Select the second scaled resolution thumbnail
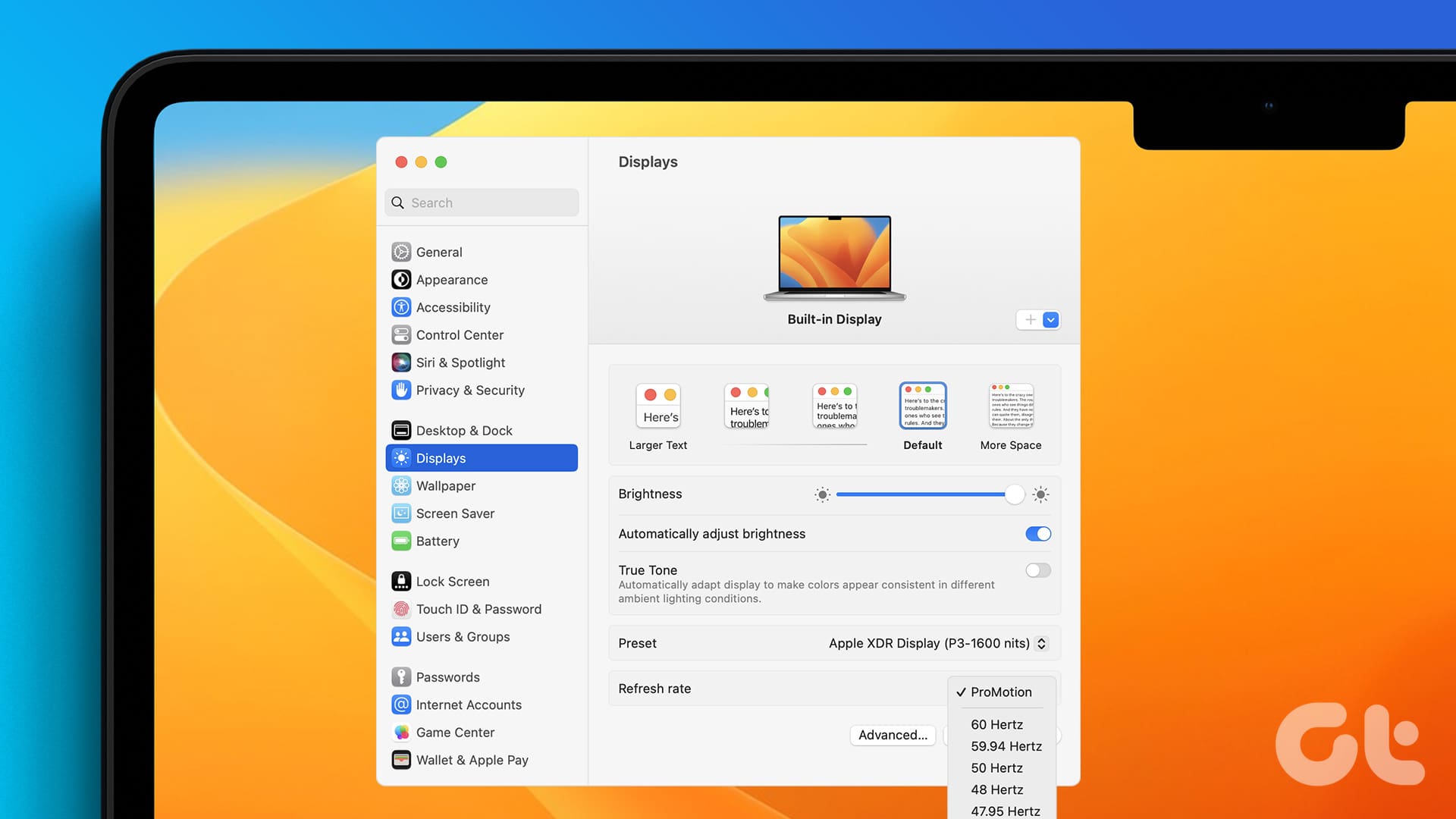Image resolution: width=1456 pixels, height=819 pixels. tap(746, 406)
